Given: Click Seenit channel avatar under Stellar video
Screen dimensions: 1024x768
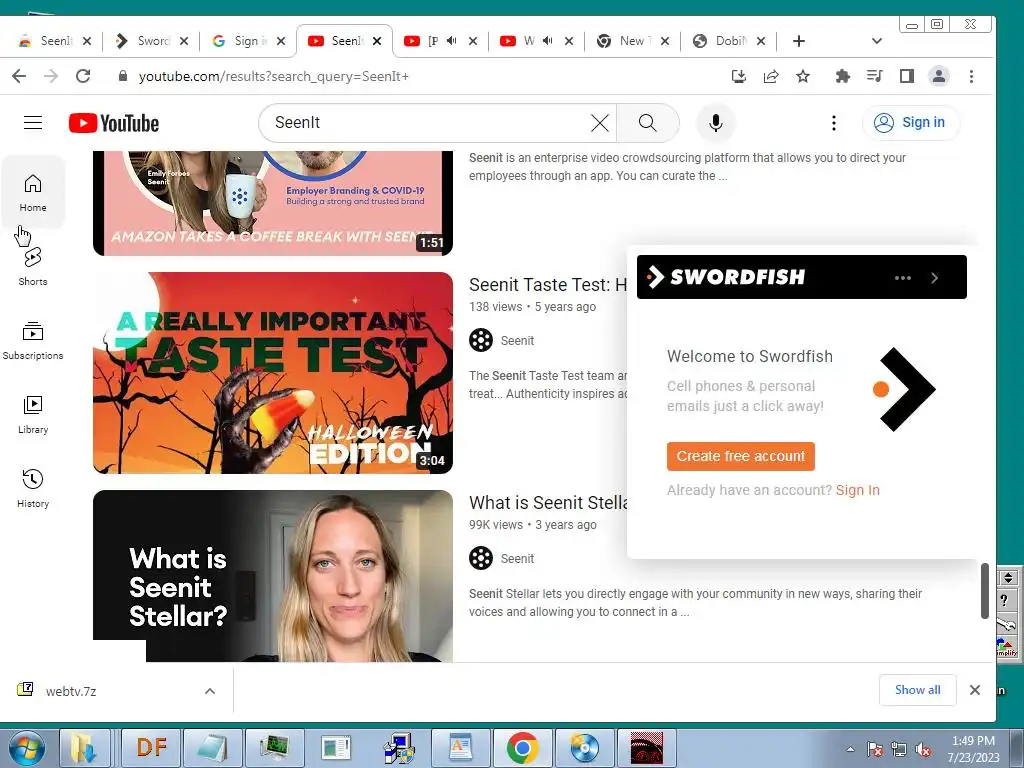Looking at the screenshot, I should [481, 558].
